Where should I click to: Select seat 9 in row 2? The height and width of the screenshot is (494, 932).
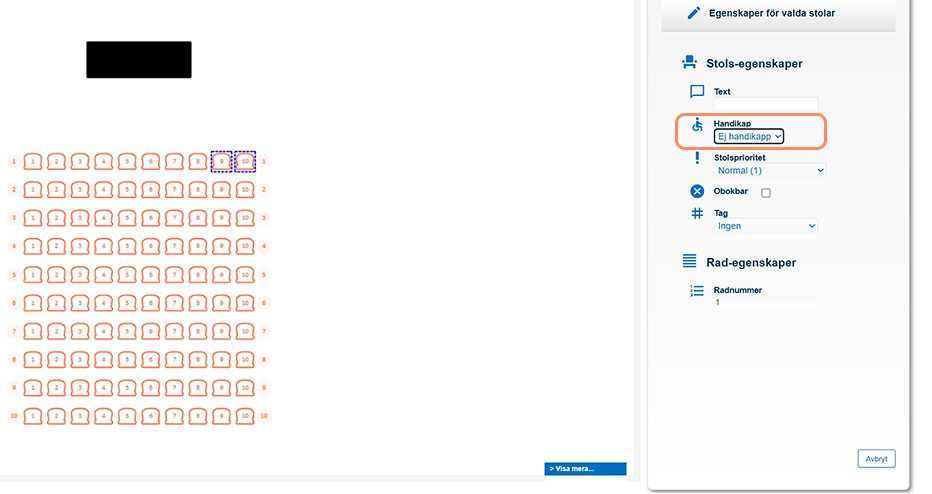pyautogui.click(x=221, y=190)
